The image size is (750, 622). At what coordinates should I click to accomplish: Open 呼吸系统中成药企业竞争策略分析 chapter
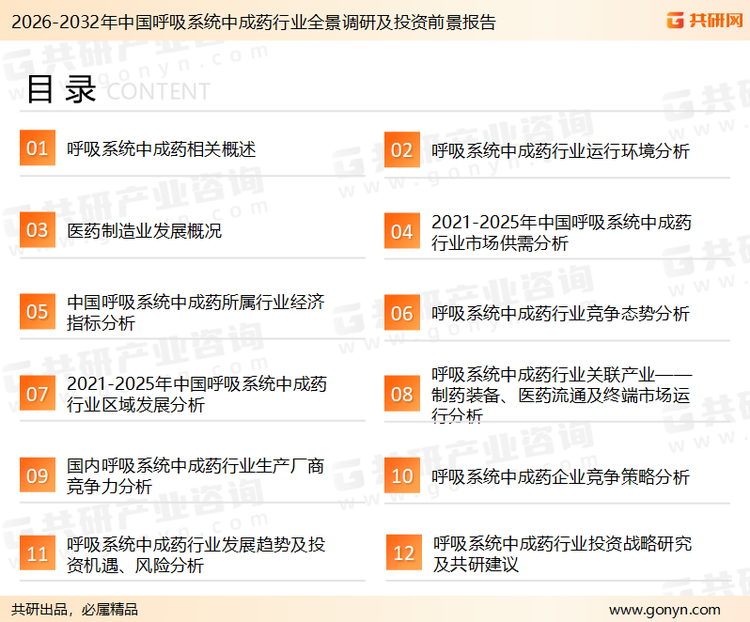tap(560, 477)
